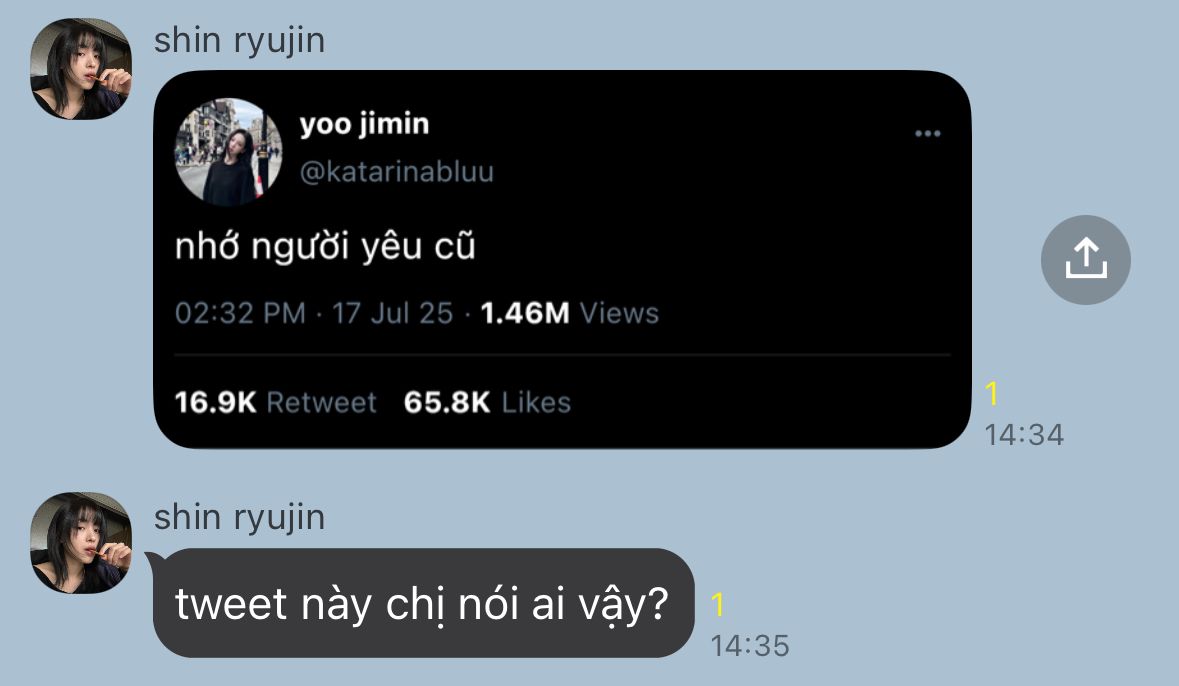Open the 16.9K Retweet count
The image size is (1179, 686).
click(x=275, y=402)
